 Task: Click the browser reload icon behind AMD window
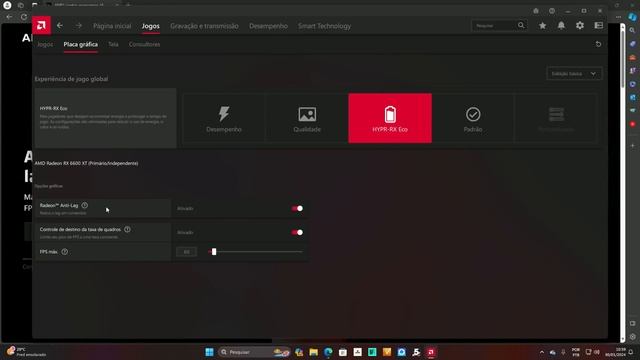pos(24,17)
